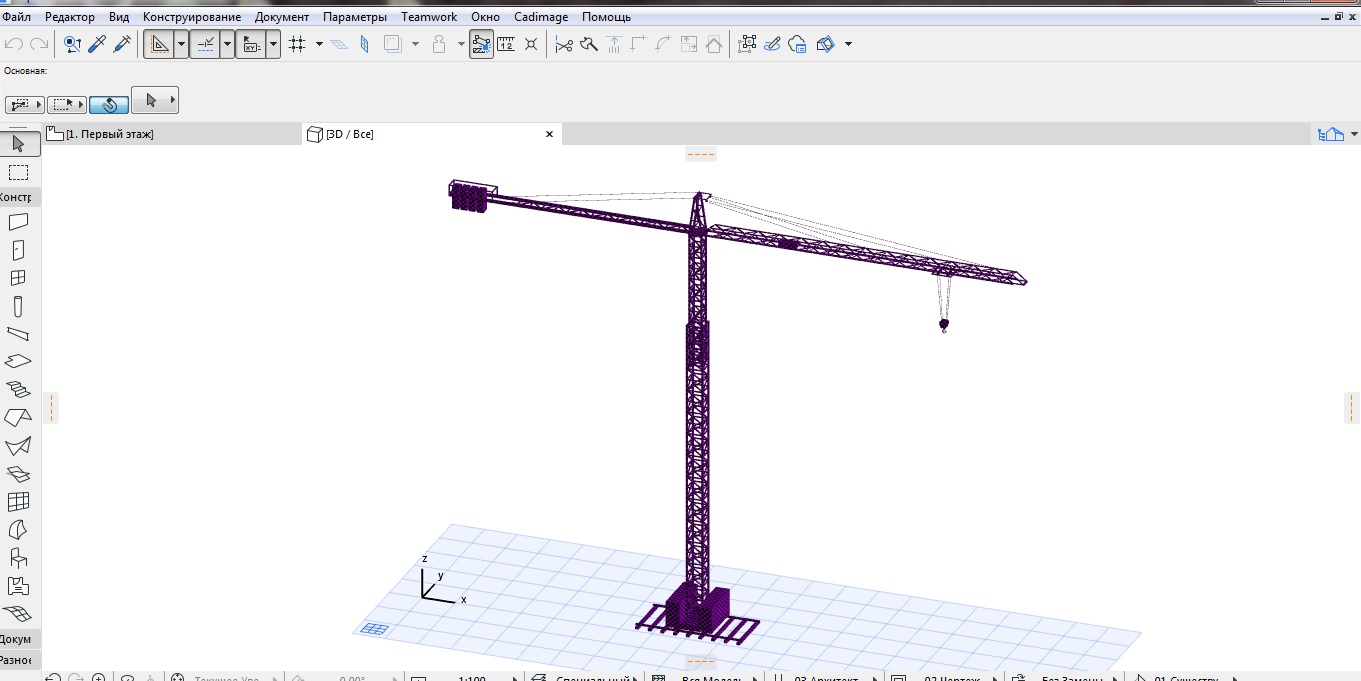Select the Door tool
The width and height of the screenshot is (1361, 681).
(18, 250)
